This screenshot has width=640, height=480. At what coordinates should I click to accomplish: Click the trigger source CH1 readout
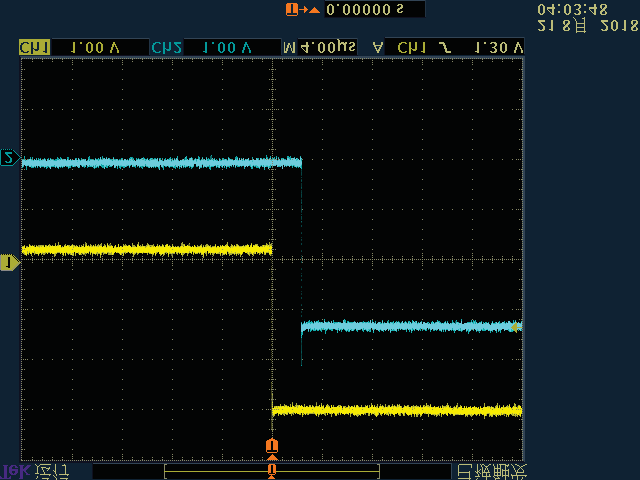(x=411, y=47)
